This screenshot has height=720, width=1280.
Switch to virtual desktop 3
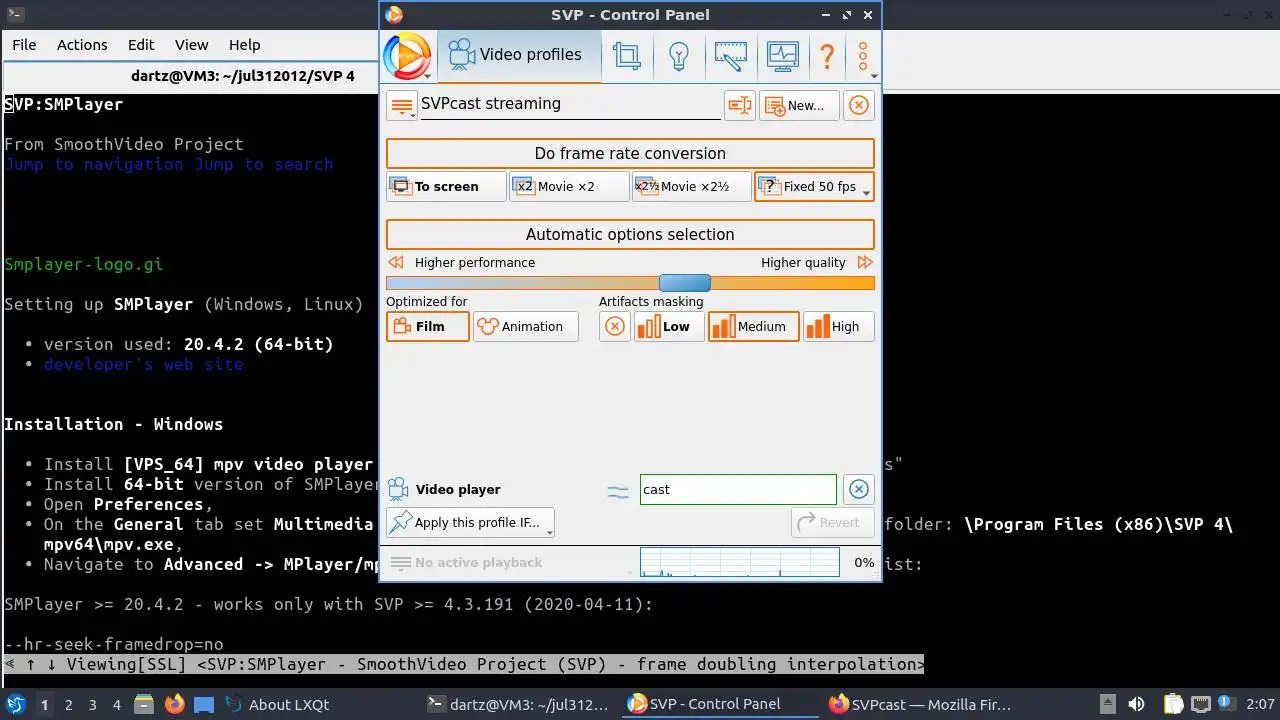[93, 704]
